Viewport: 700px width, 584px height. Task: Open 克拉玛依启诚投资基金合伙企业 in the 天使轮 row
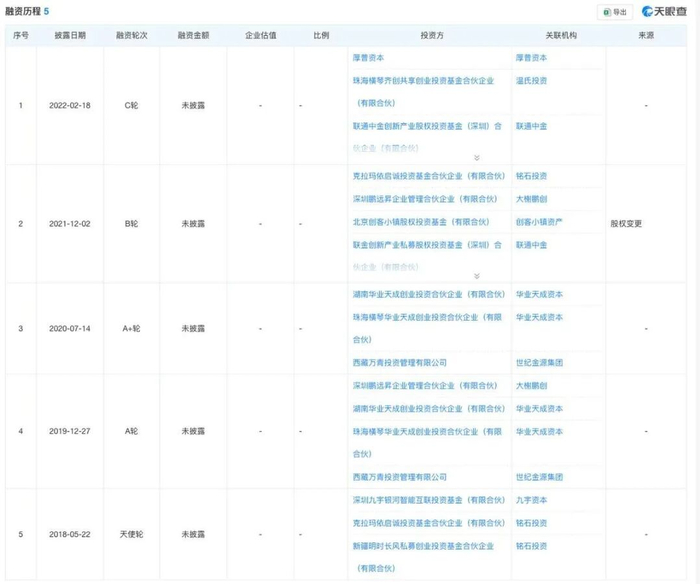[429, 523]
